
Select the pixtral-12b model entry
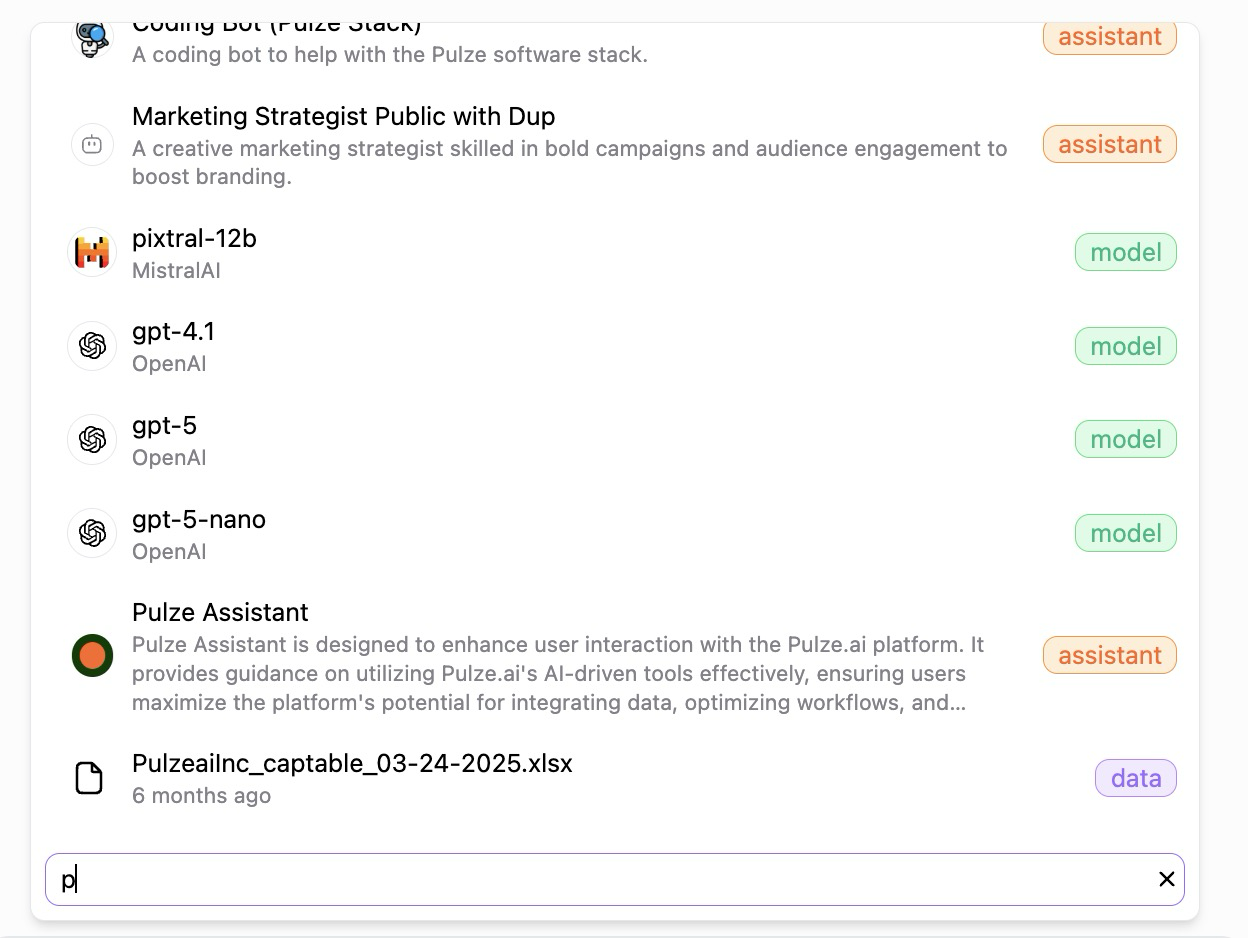click(x=194, y=239)
